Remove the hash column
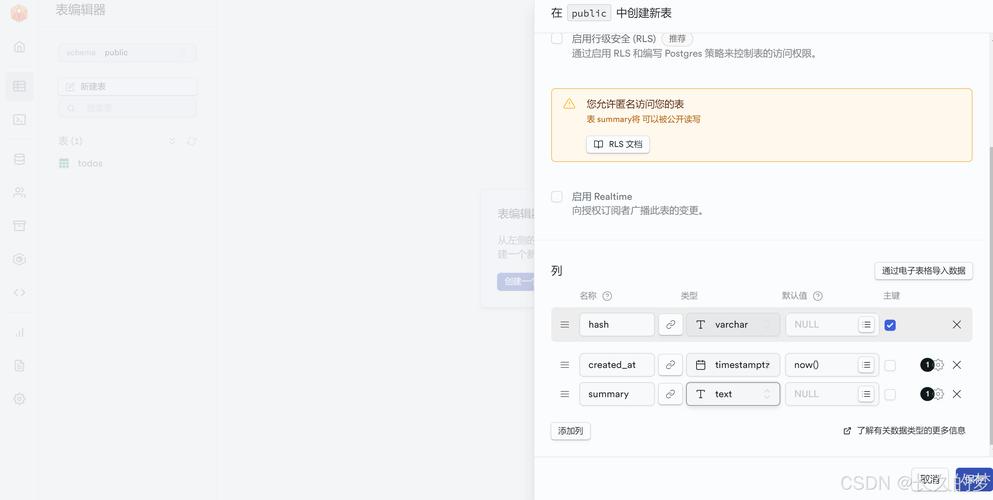Viewport: 993px width, 500px height. click(x=957, y=325)
